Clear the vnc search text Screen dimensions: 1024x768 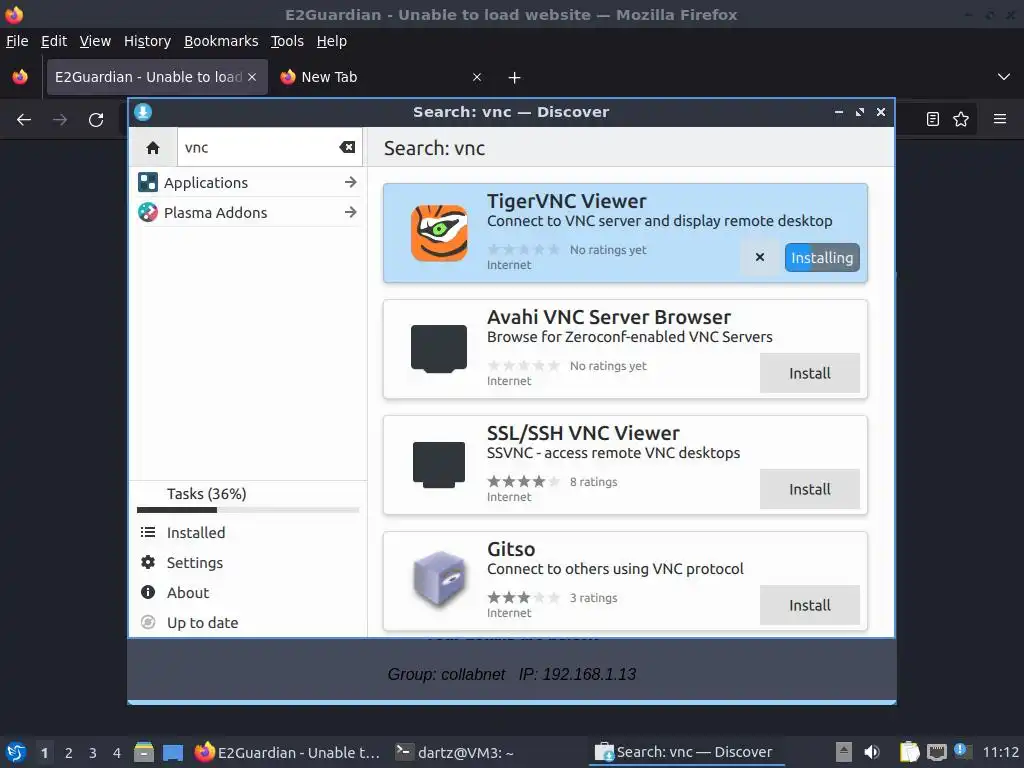tap(347, 148)
